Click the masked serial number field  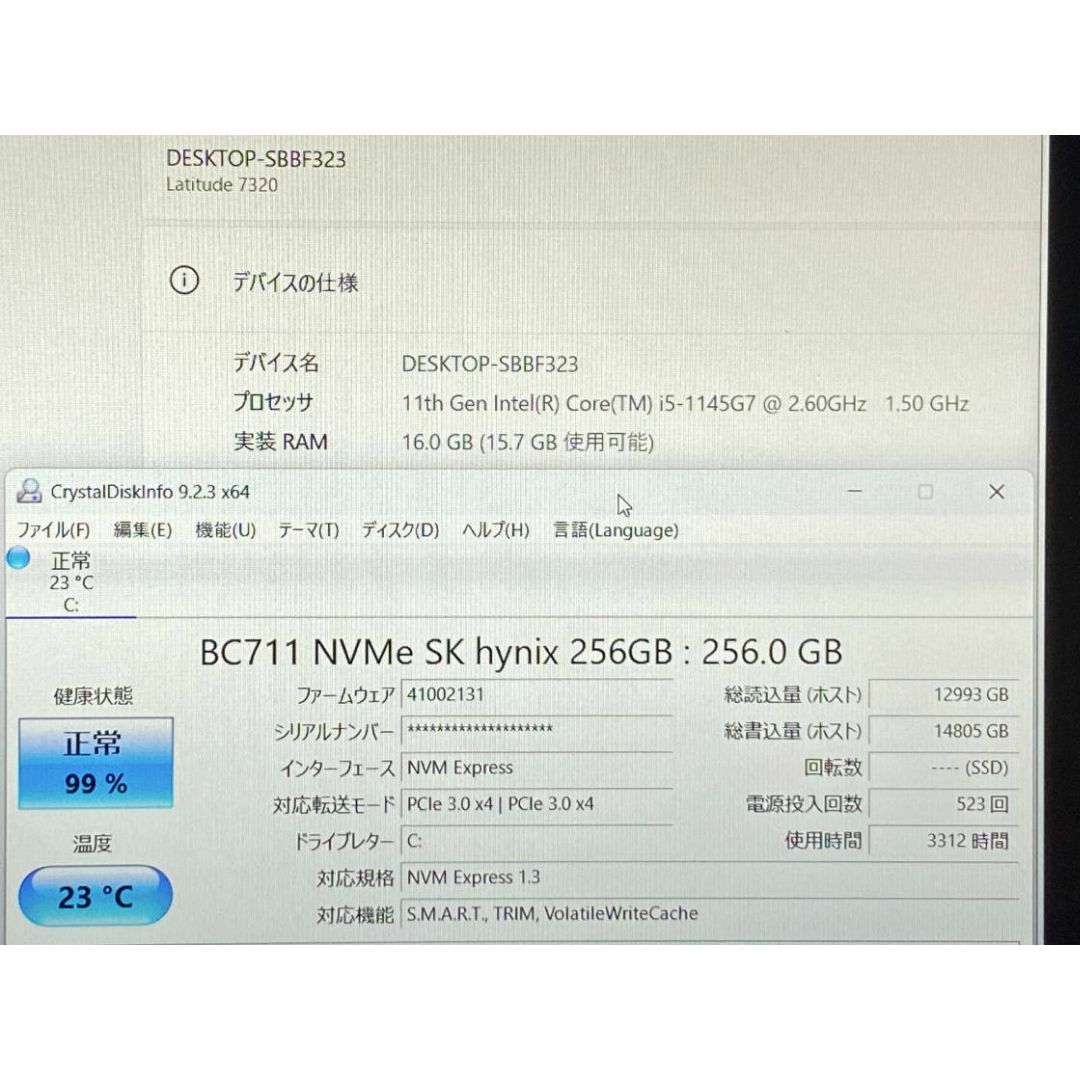pyautogui.click(x=537, y=730)
